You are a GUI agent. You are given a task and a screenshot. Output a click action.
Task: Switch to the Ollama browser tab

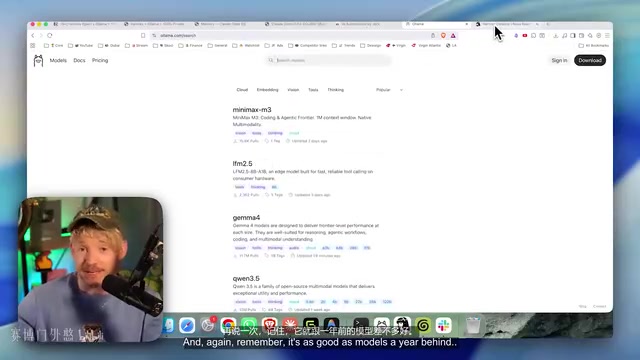435,24
